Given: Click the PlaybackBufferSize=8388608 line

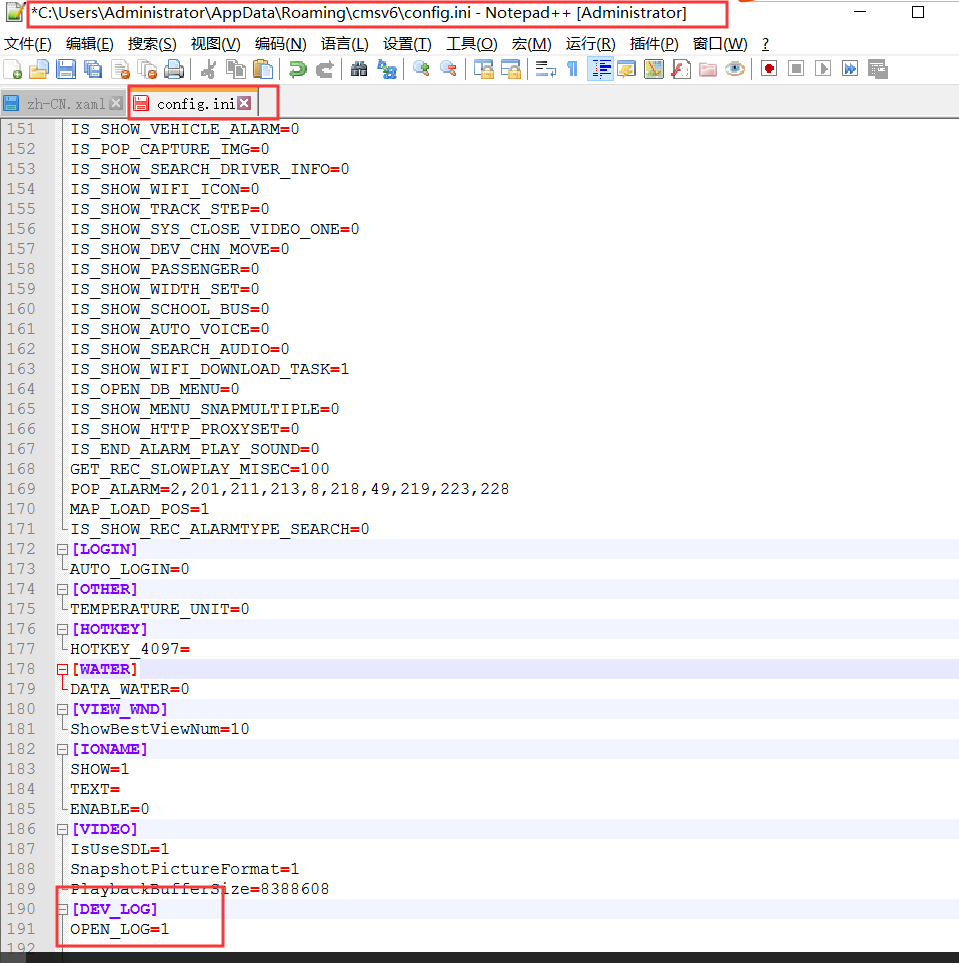Looking at the screenshot, I should click(200, 889).
